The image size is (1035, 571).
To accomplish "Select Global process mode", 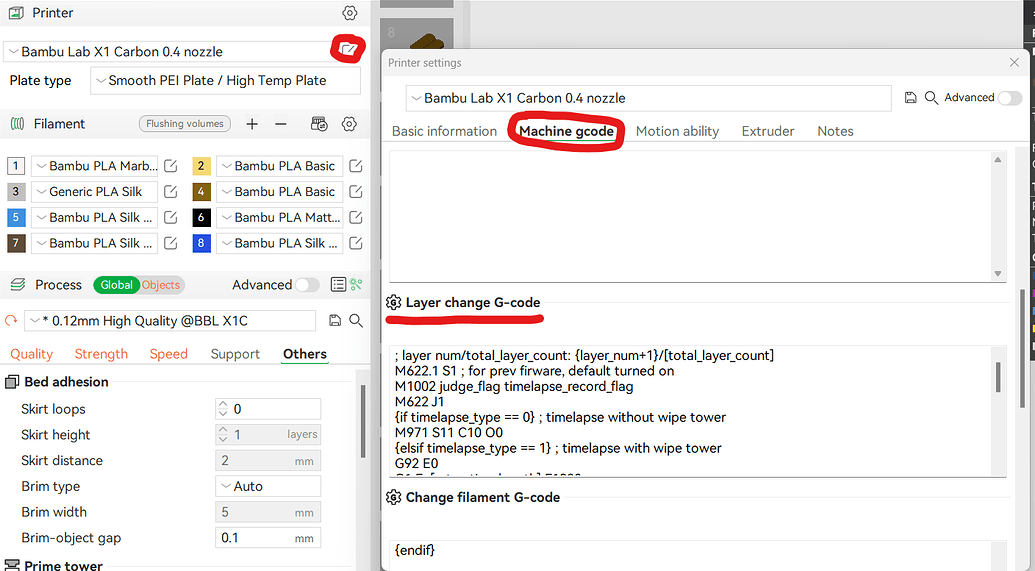I will [x=116, y=285].
